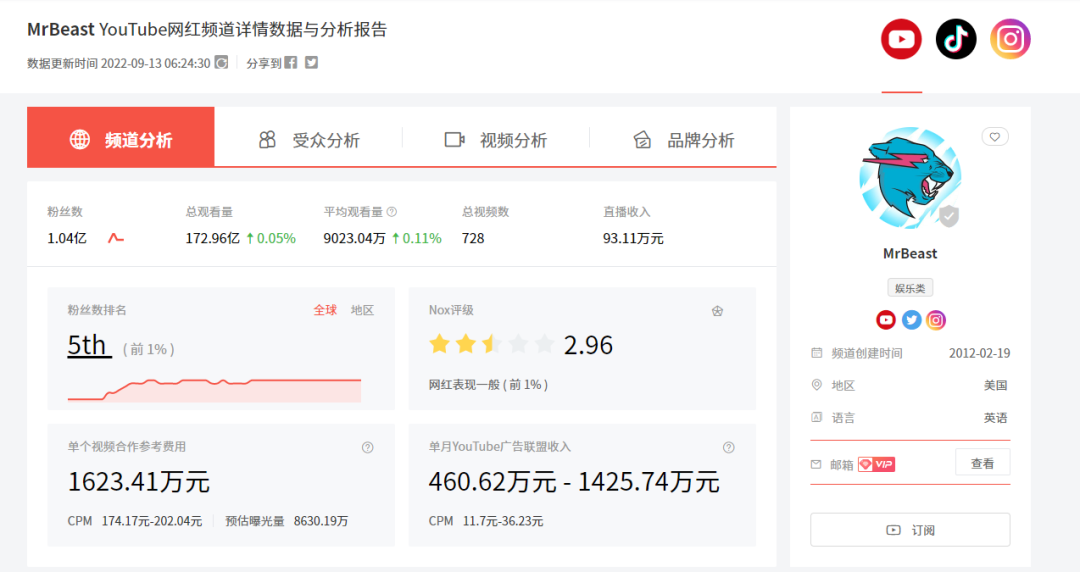
Task: Show help for 单个视频合作参考费用
Action: 368,447
